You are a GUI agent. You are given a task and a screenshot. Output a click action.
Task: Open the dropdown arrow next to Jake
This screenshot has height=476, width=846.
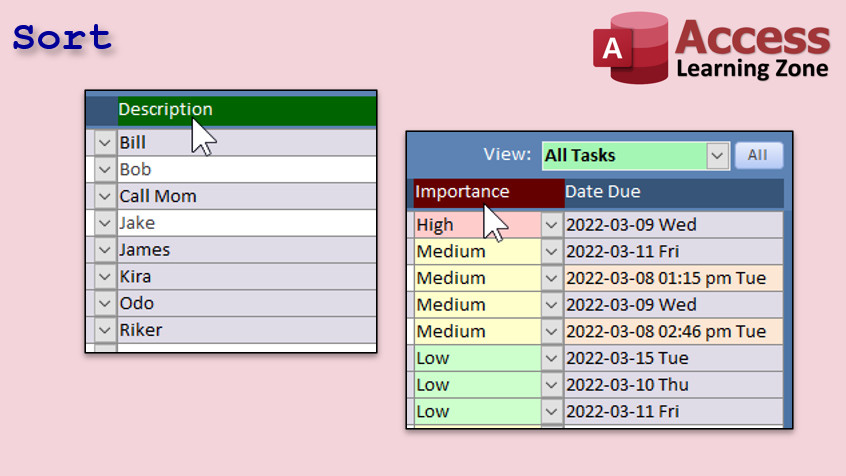105,224
